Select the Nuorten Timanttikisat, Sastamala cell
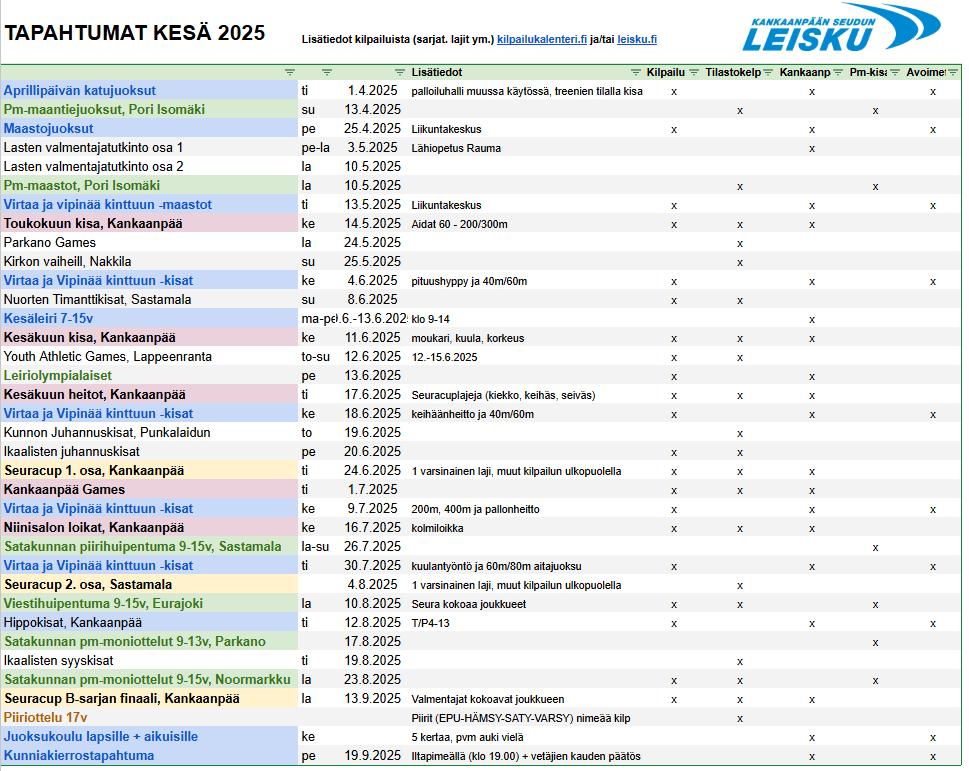This screenshot has width=969, height=771. coord(150,300)
